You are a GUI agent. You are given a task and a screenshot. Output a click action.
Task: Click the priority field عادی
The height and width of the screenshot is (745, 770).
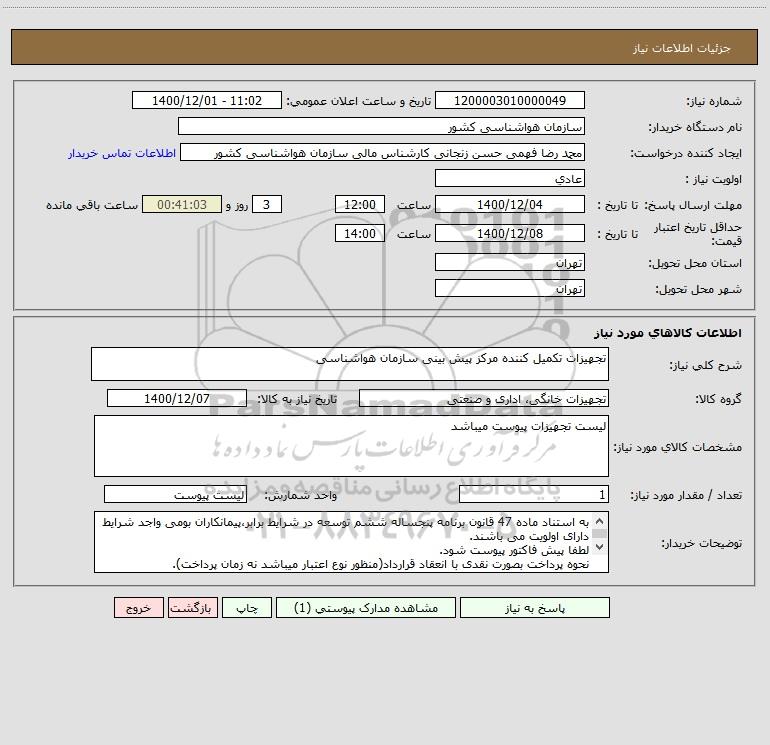[x=510, y=178]
